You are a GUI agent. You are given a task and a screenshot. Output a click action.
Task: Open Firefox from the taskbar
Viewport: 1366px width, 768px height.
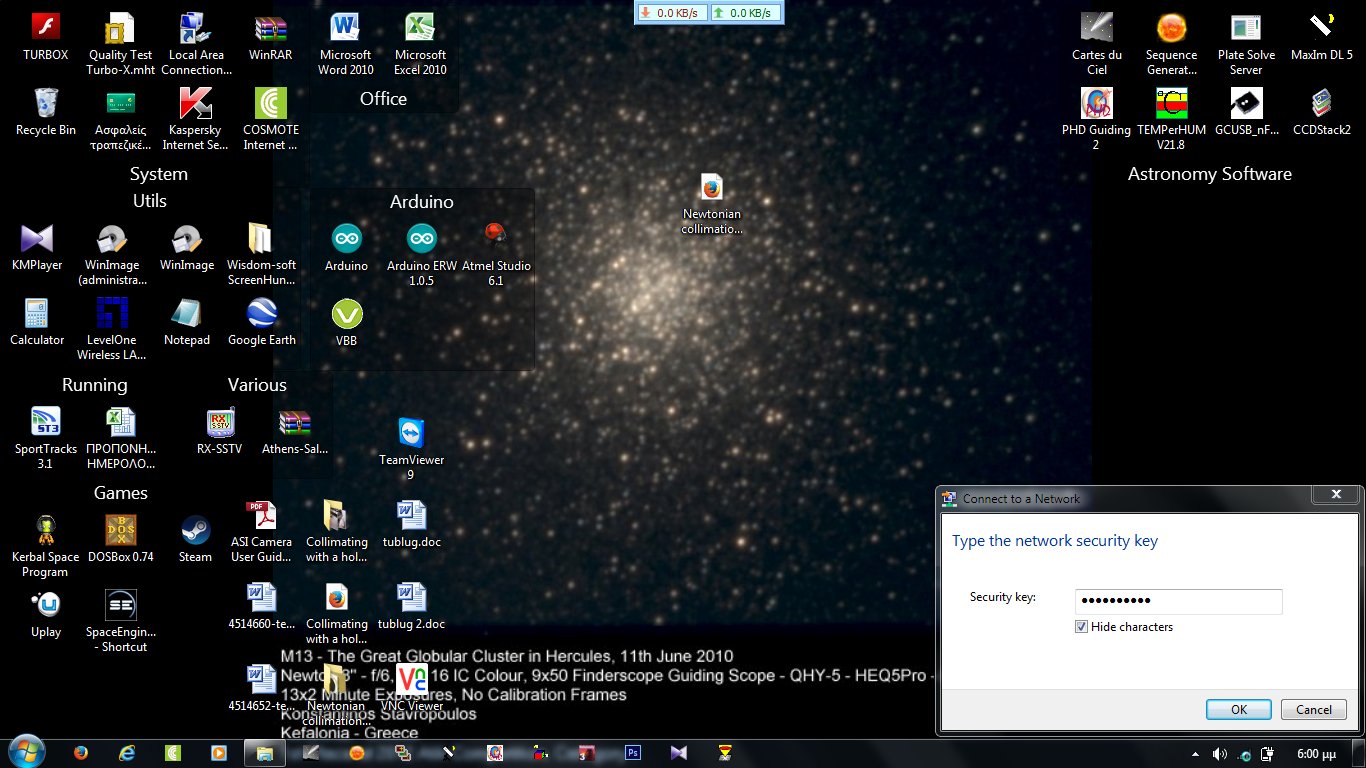pyautogui.click(x=82, y=753)
